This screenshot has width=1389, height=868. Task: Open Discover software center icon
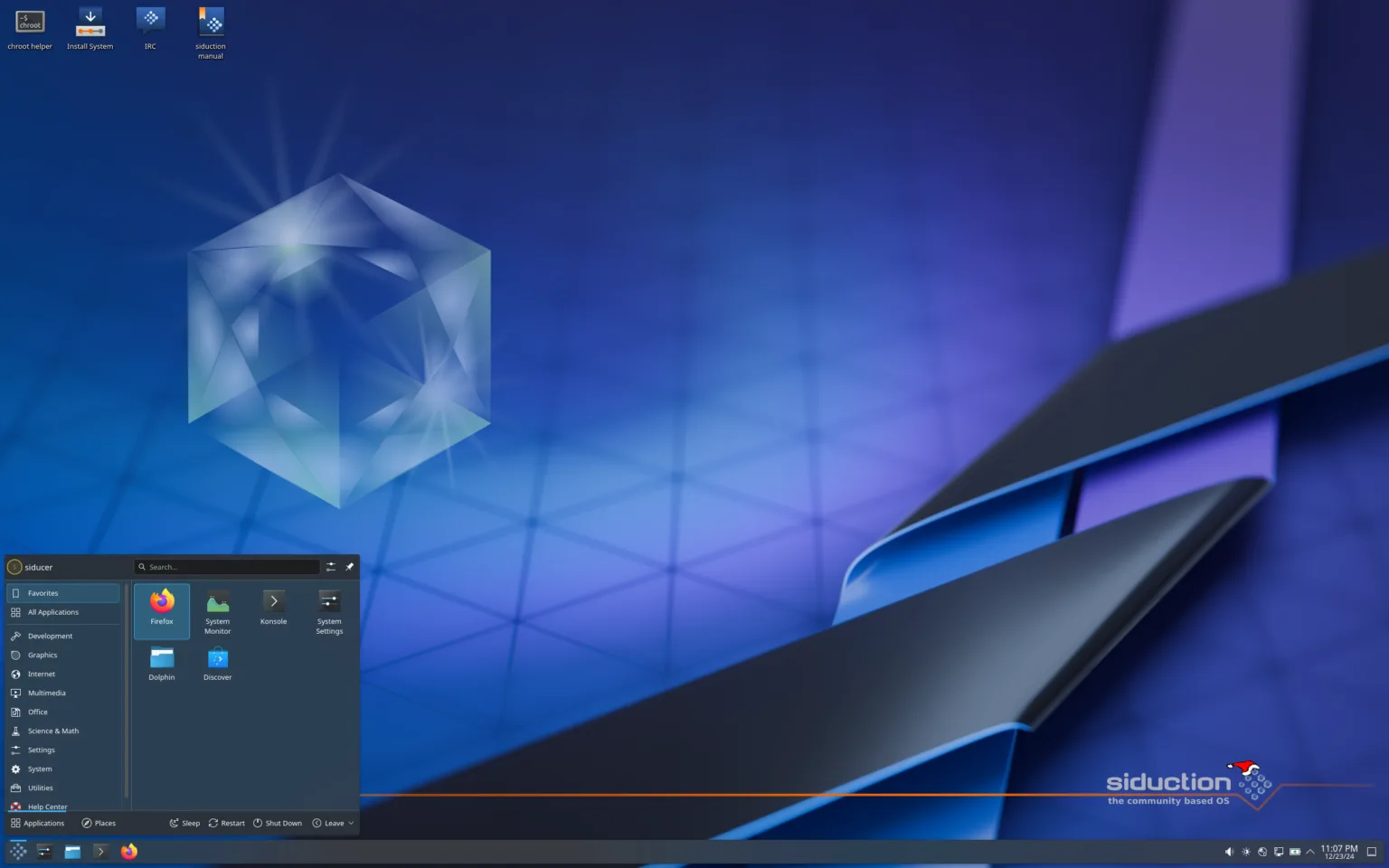[218, 663]
